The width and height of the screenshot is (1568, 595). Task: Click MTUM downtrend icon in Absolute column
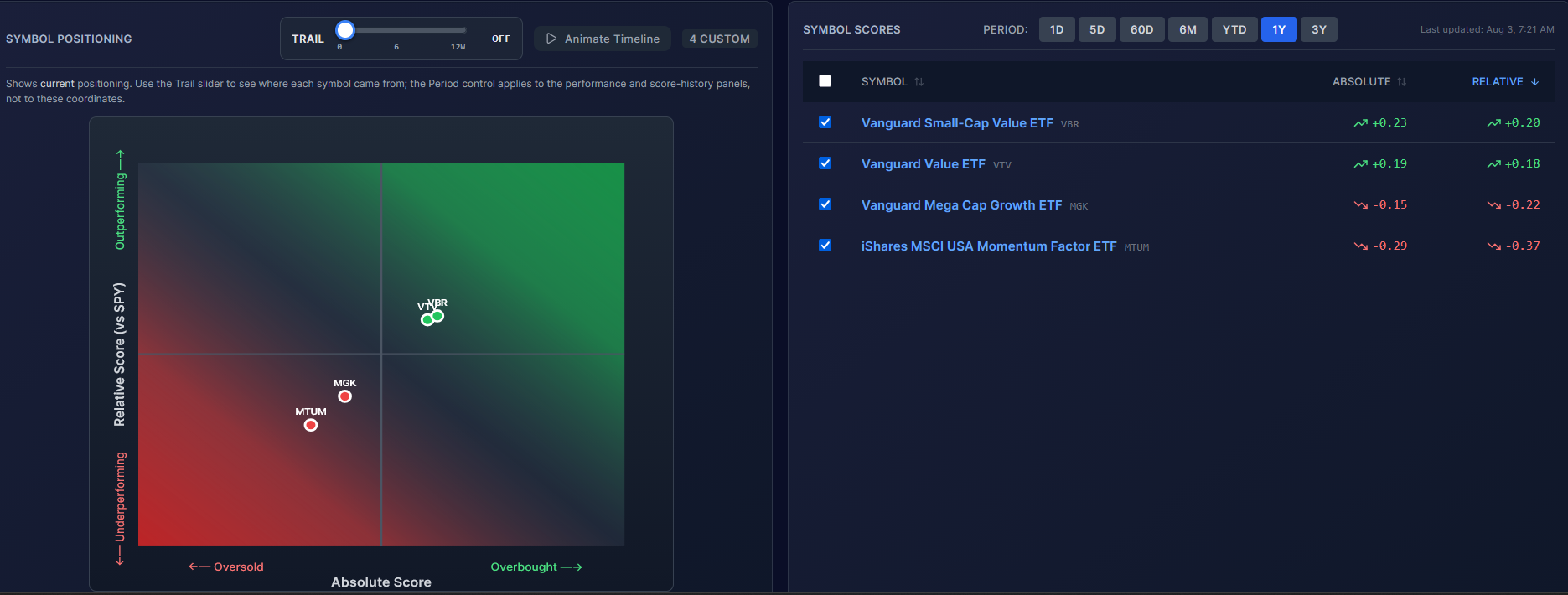(1360, 246)
